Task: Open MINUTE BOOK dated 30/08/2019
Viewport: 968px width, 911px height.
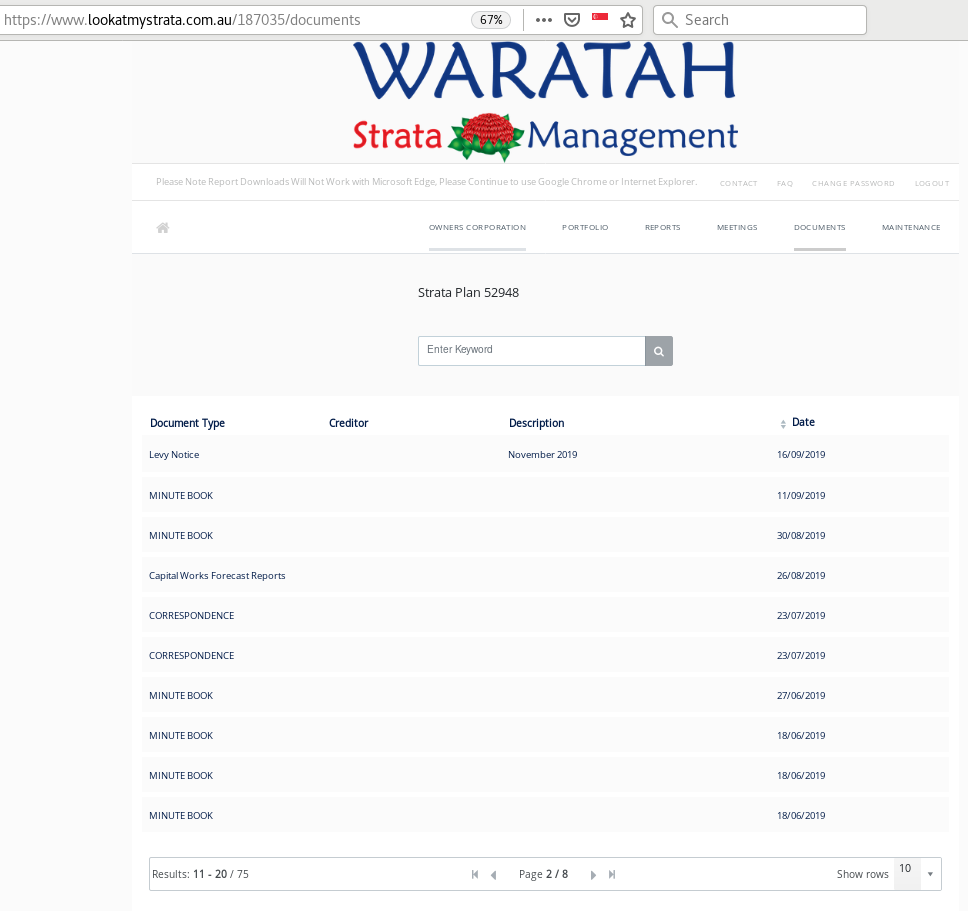Action: pos(545,535)
